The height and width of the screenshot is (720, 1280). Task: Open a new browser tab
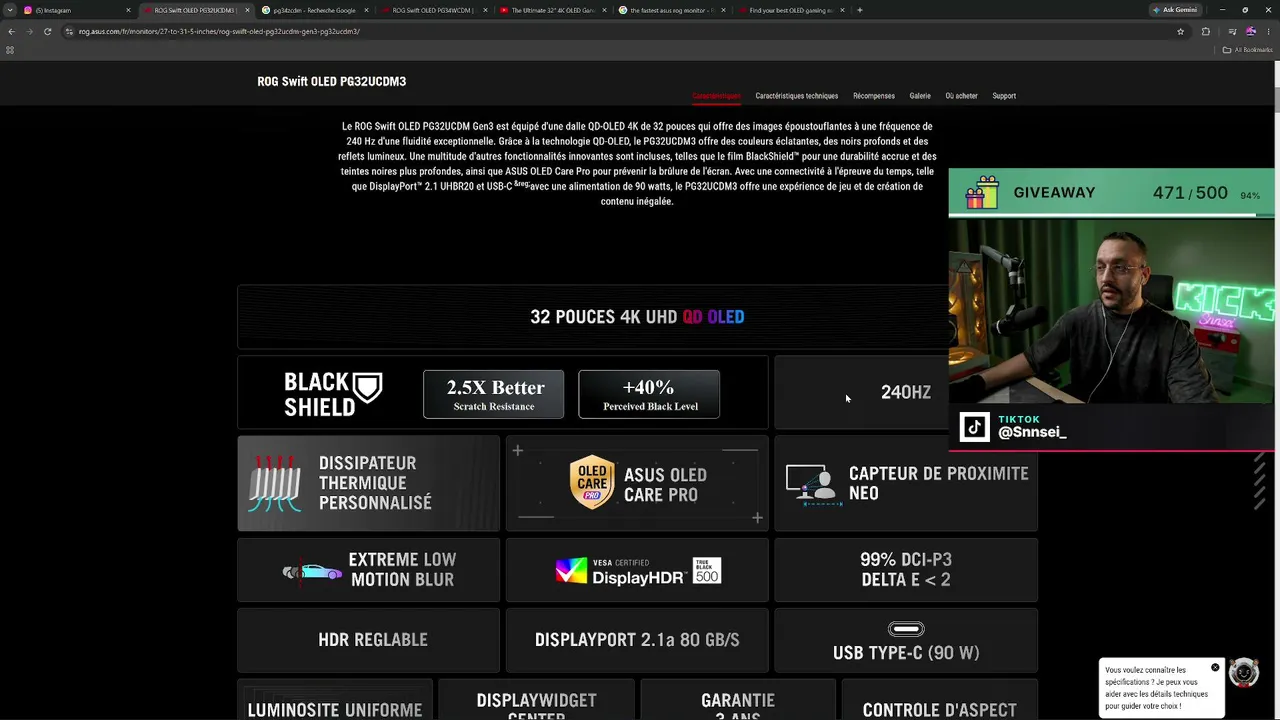(x=860, y=10)
